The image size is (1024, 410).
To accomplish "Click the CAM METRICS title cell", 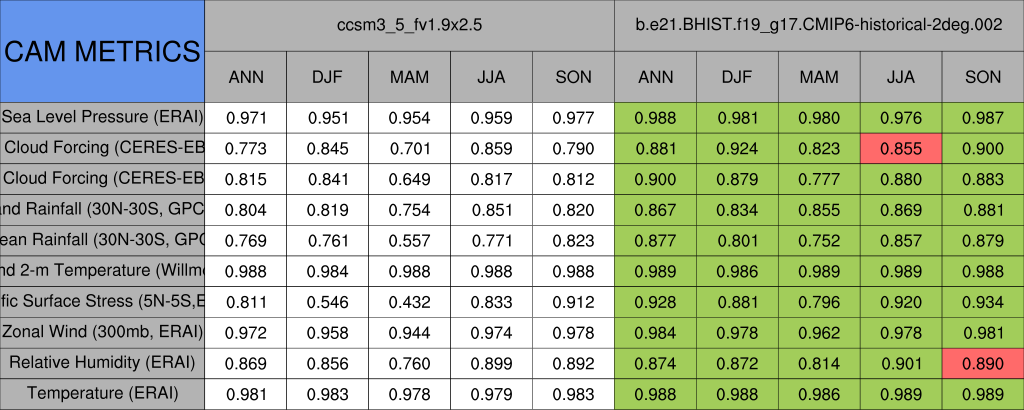I will coord(102,51).
